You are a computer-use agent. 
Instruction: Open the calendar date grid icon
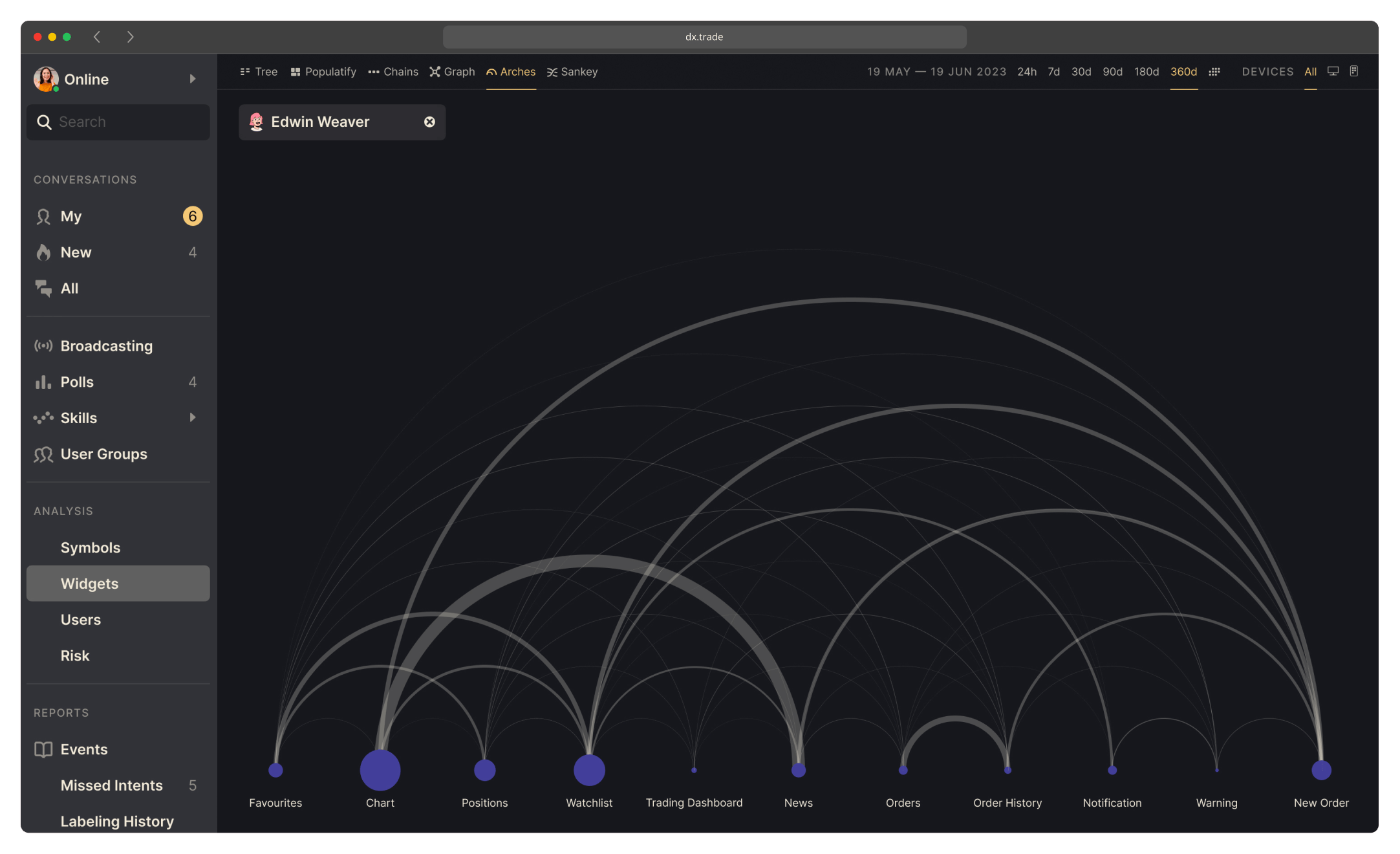pos(1214,72)
